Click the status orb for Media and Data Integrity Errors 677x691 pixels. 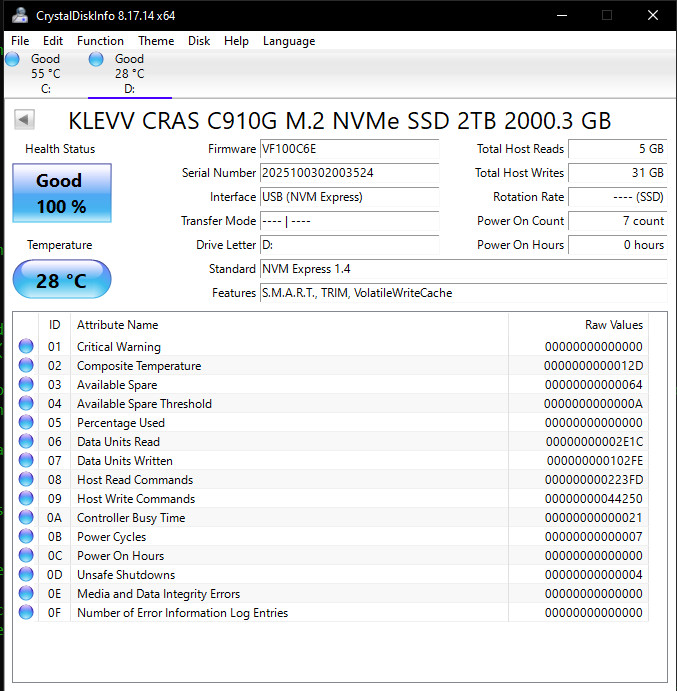[26, 593]
